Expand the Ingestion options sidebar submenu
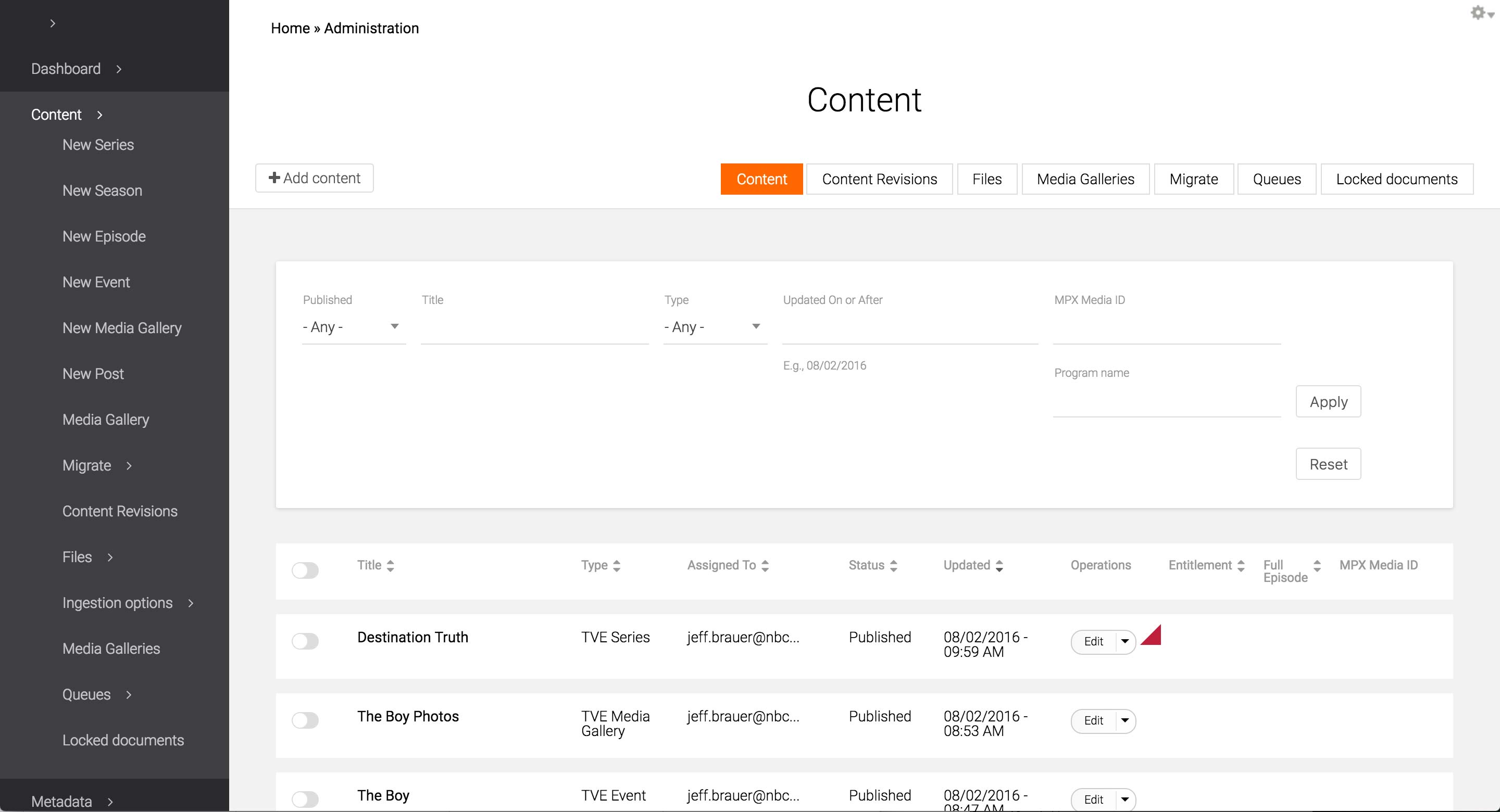1500x812 pixels. coord(191,603)
